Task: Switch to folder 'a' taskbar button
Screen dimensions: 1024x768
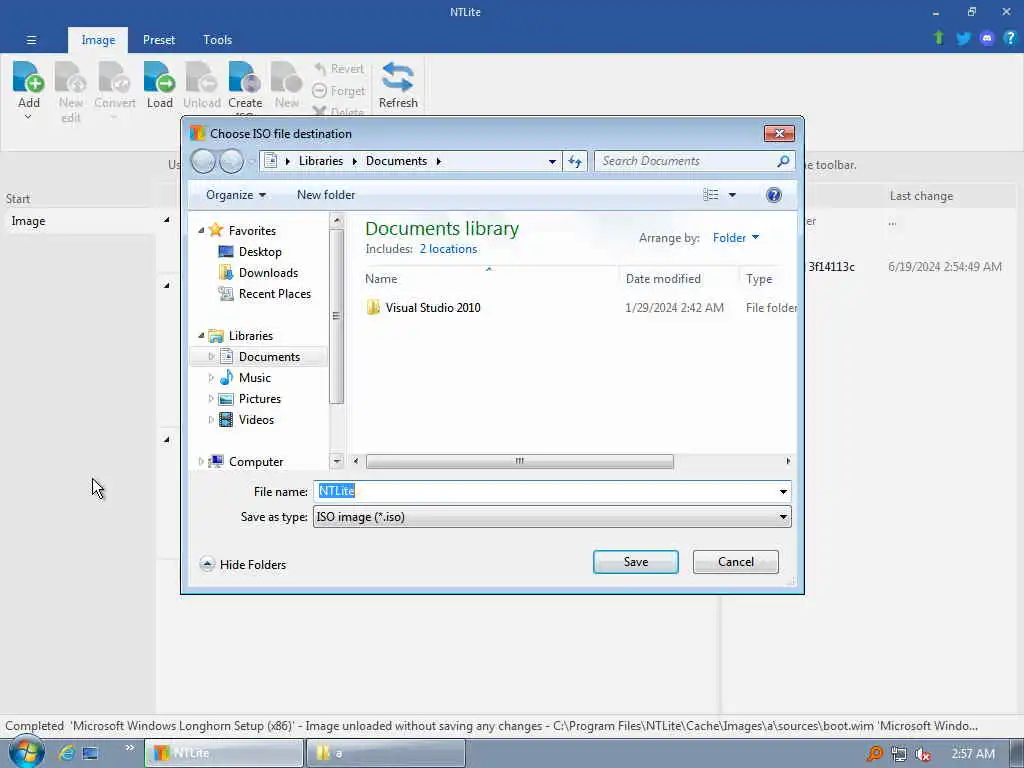Action: [386, 753]
